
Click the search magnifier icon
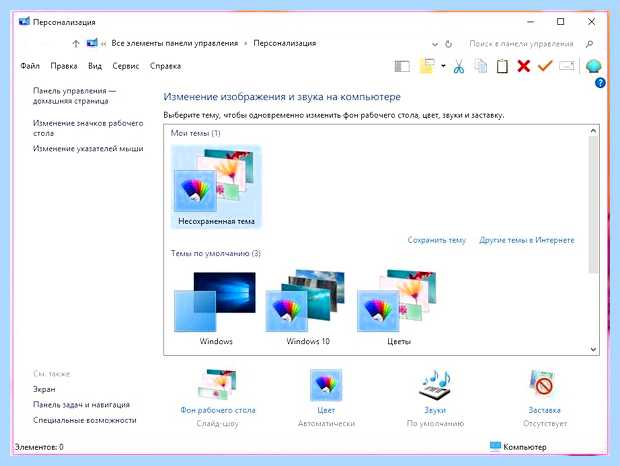tap(589, 44)
